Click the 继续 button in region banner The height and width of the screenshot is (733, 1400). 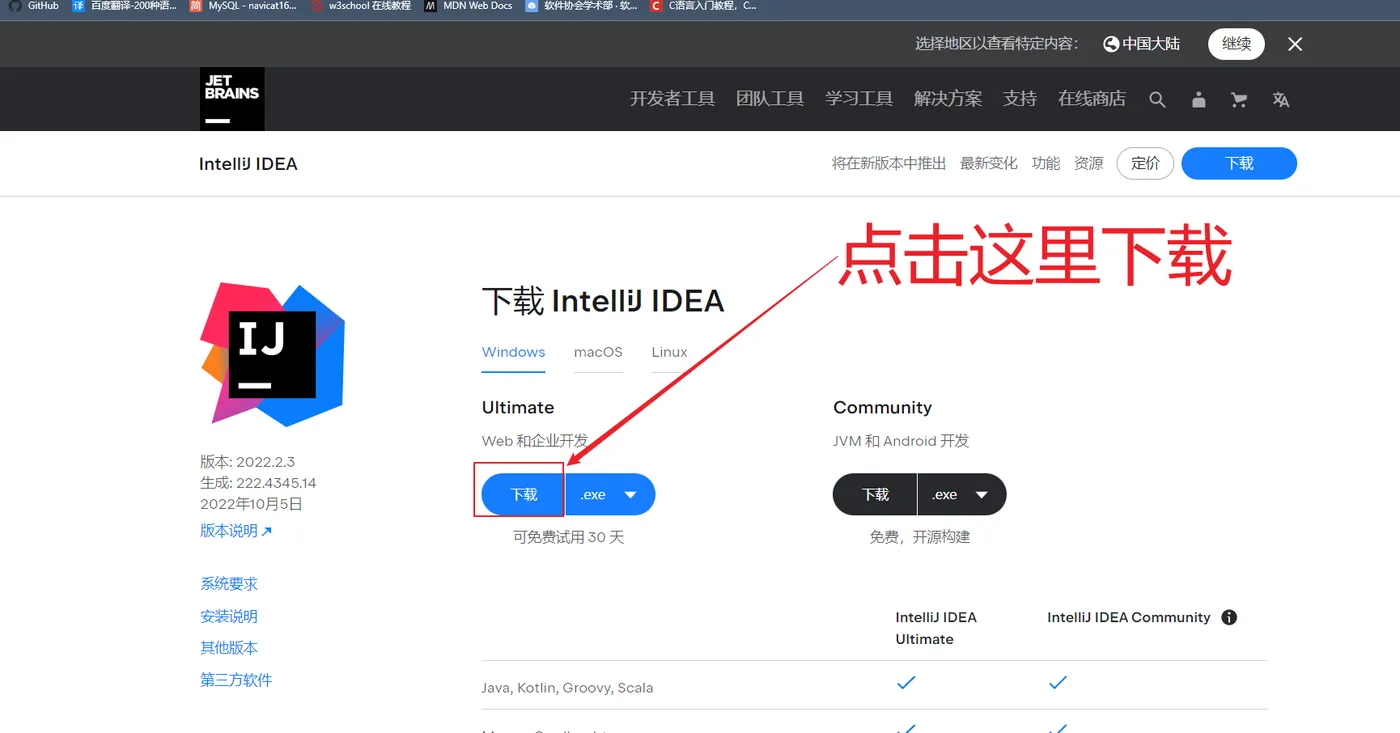[1236, 44]
